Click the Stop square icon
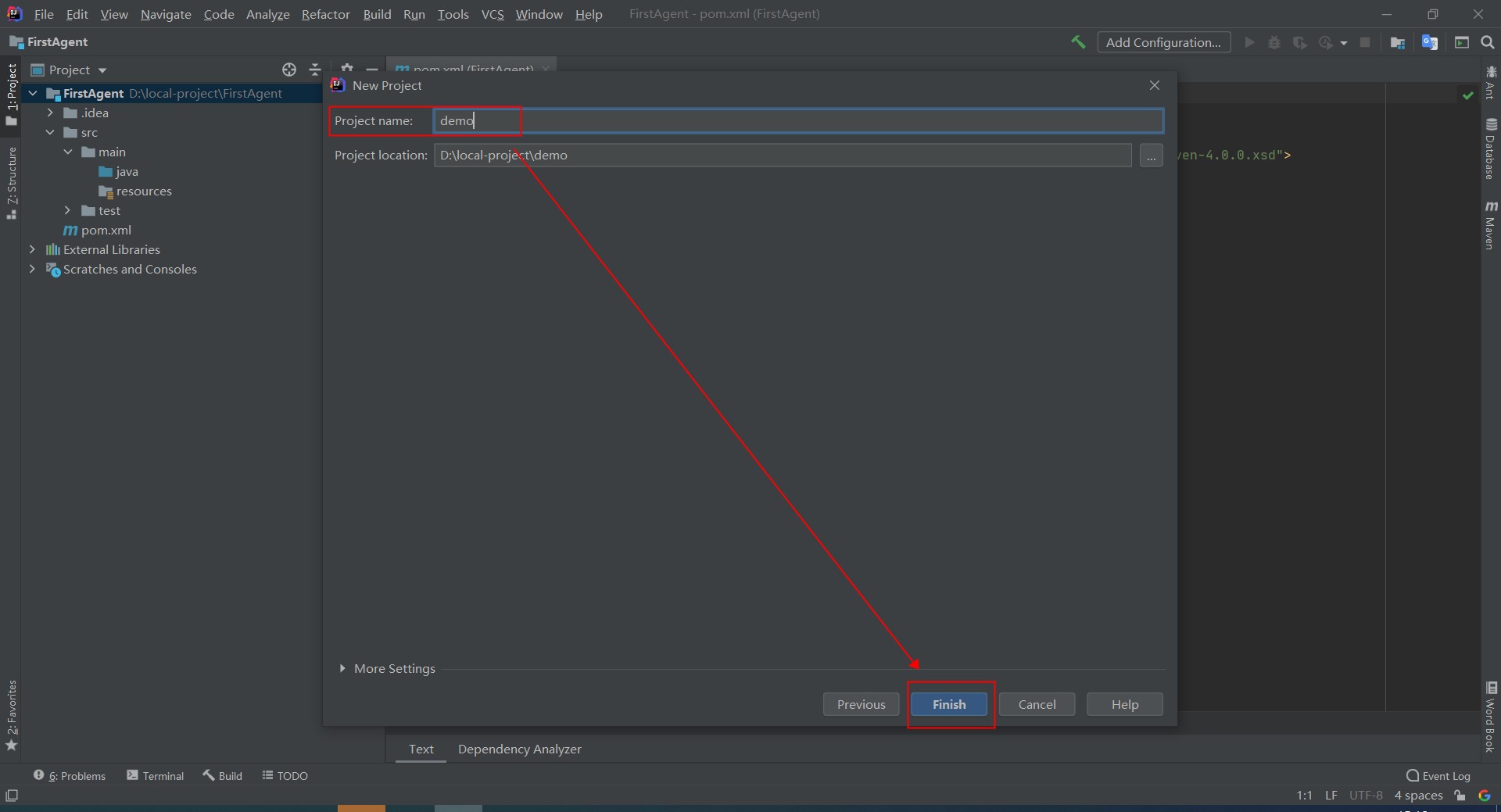The height and width of the screenshot is (812, 1501). pyautogui.click(x=1365, y=42)
